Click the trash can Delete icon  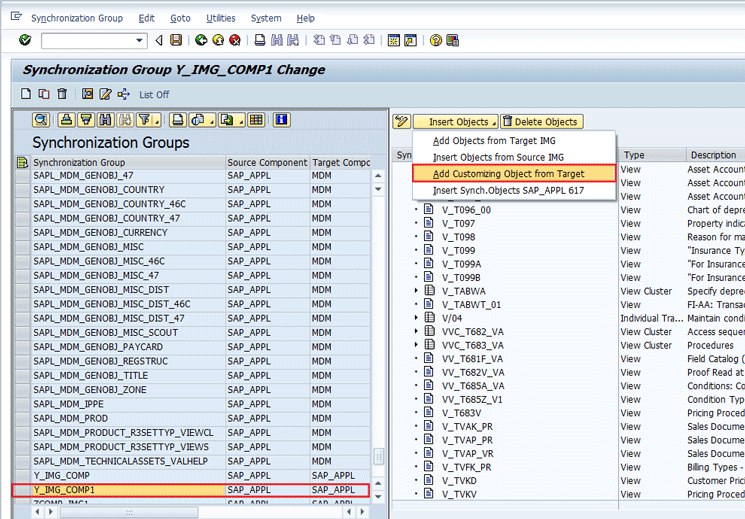pyautogui.click(x=62, y=94)
